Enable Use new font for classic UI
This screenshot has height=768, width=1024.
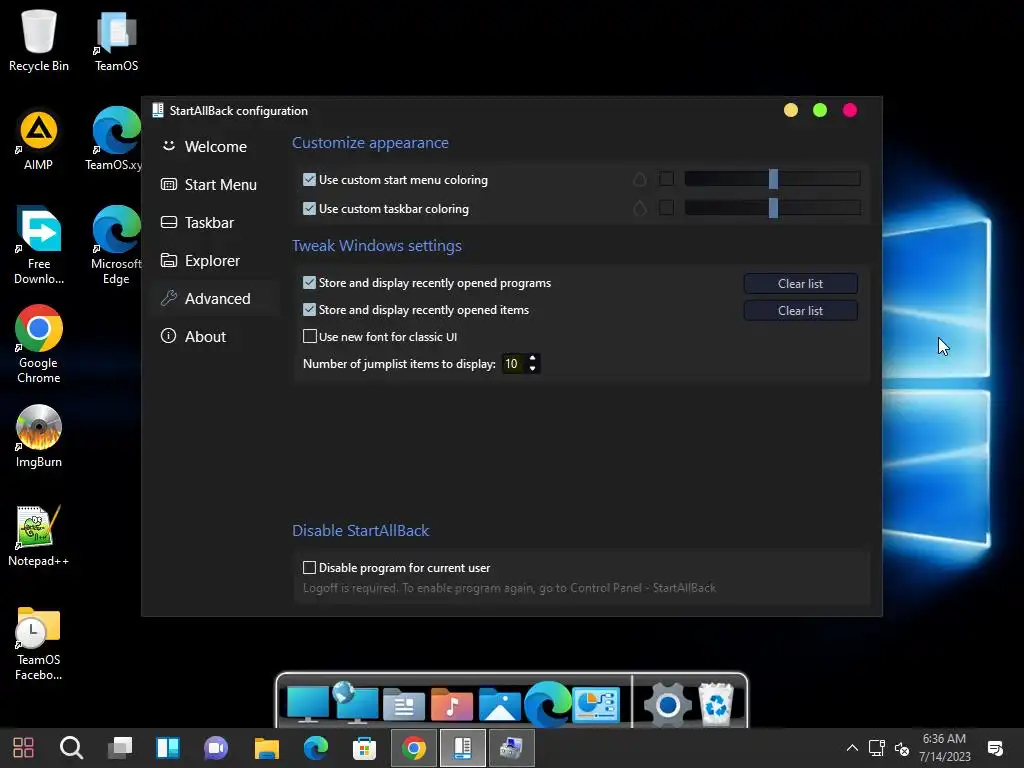click(310, 336)
